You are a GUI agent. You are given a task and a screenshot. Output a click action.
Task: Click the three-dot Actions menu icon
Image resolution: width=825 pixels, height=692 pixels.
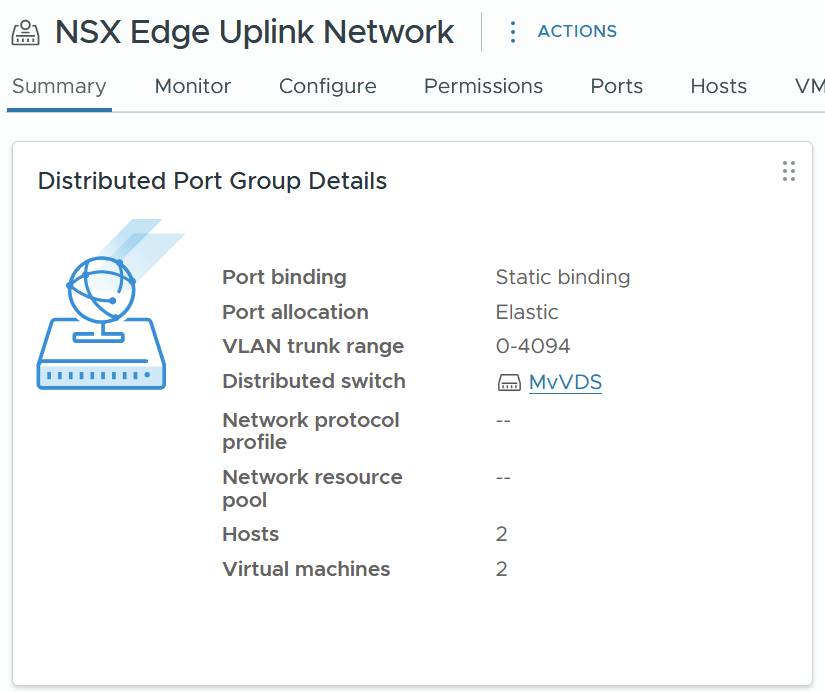[x=513, y=32]
